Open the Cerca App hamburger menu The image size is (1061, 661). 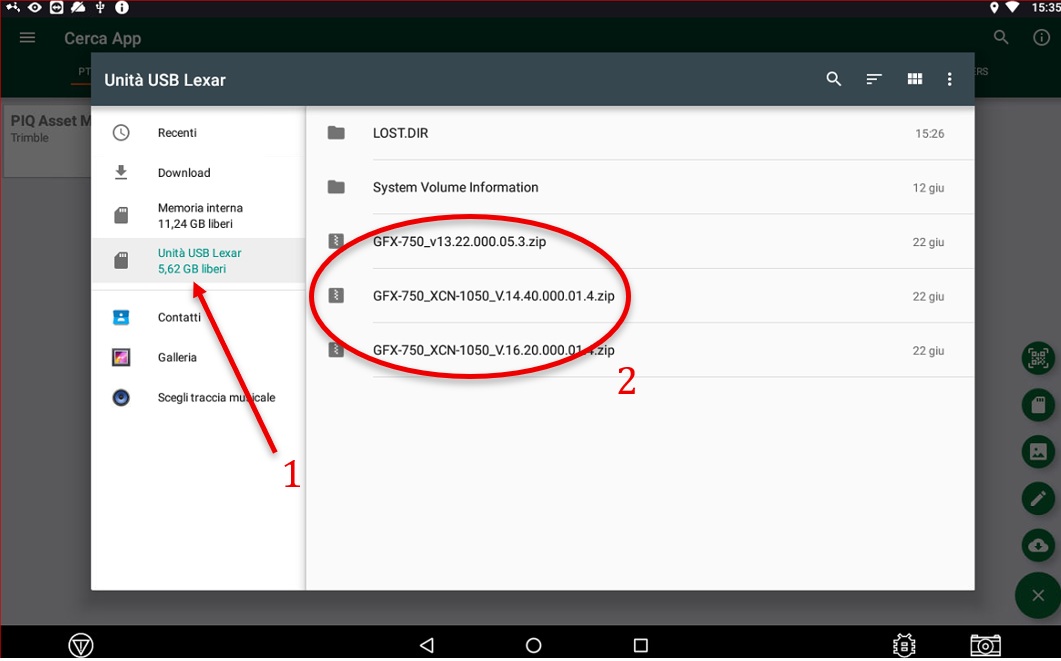[27, 38]
